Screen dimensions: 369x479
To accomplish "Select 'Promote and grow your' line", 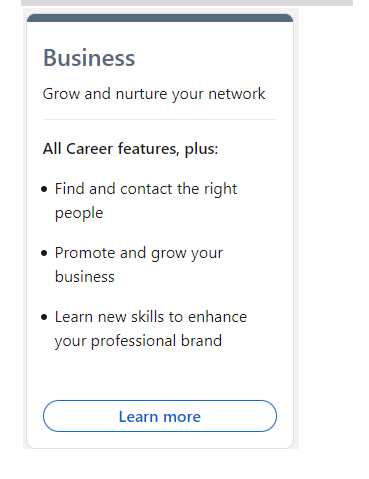I will click(x=139, y=253).
